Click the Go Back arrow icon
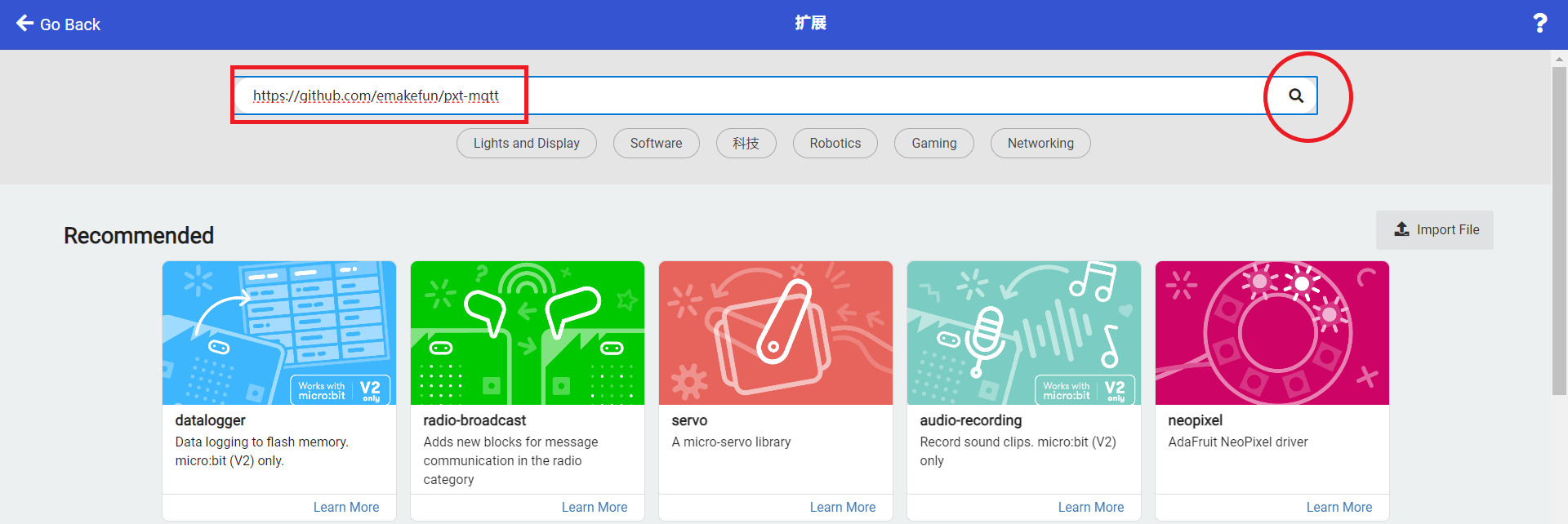The width and height of the screenshot is (1568, 524). [x=25, y=23]
